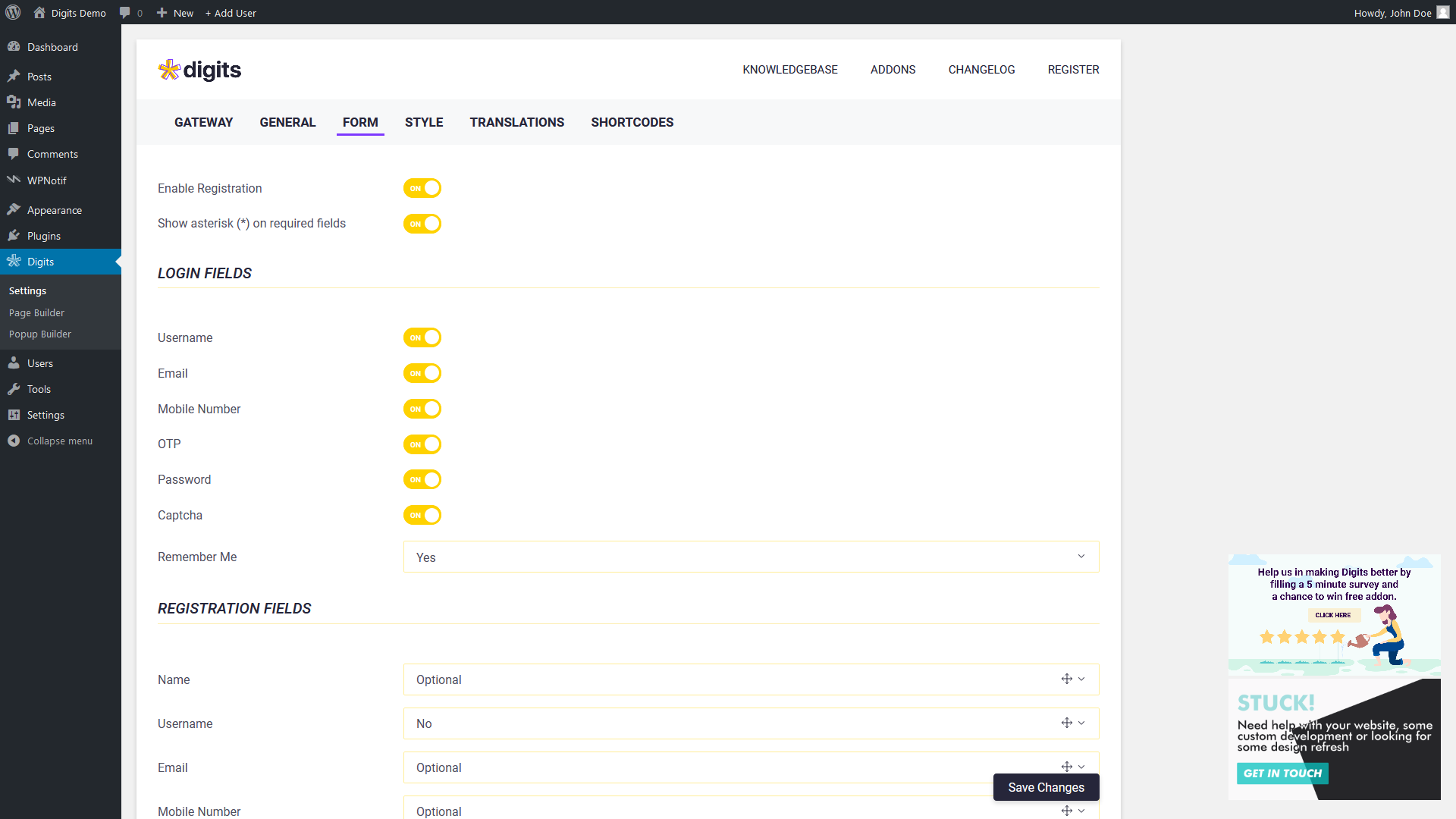
Task: Open the registration Name dropdown
Action: pos(751,679)
